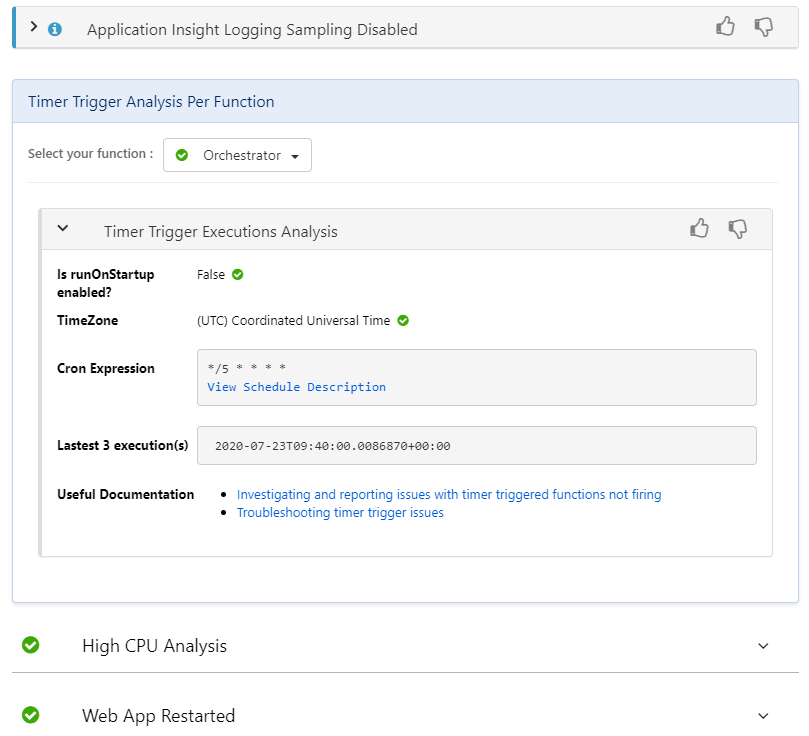Thumbs up the Application Insight Logging insight
The height and width of the screenshot is (736, 809).
point(726,27)
